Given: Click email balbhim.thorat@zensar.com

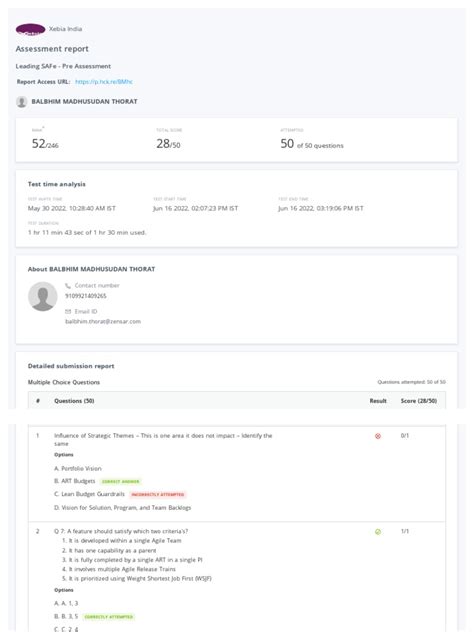Looking at the screenshot, I should point(103,322).
